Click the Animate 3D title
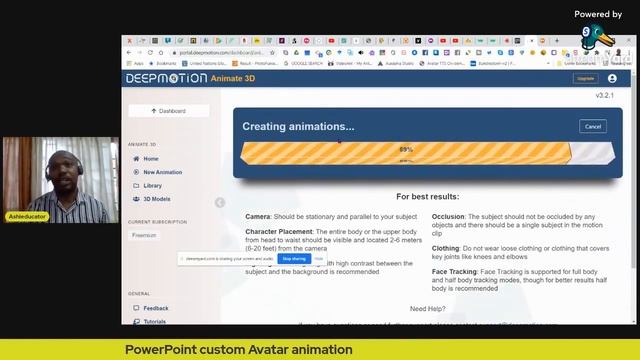This screenshot has height=360, width=640. tap(233, 78)
